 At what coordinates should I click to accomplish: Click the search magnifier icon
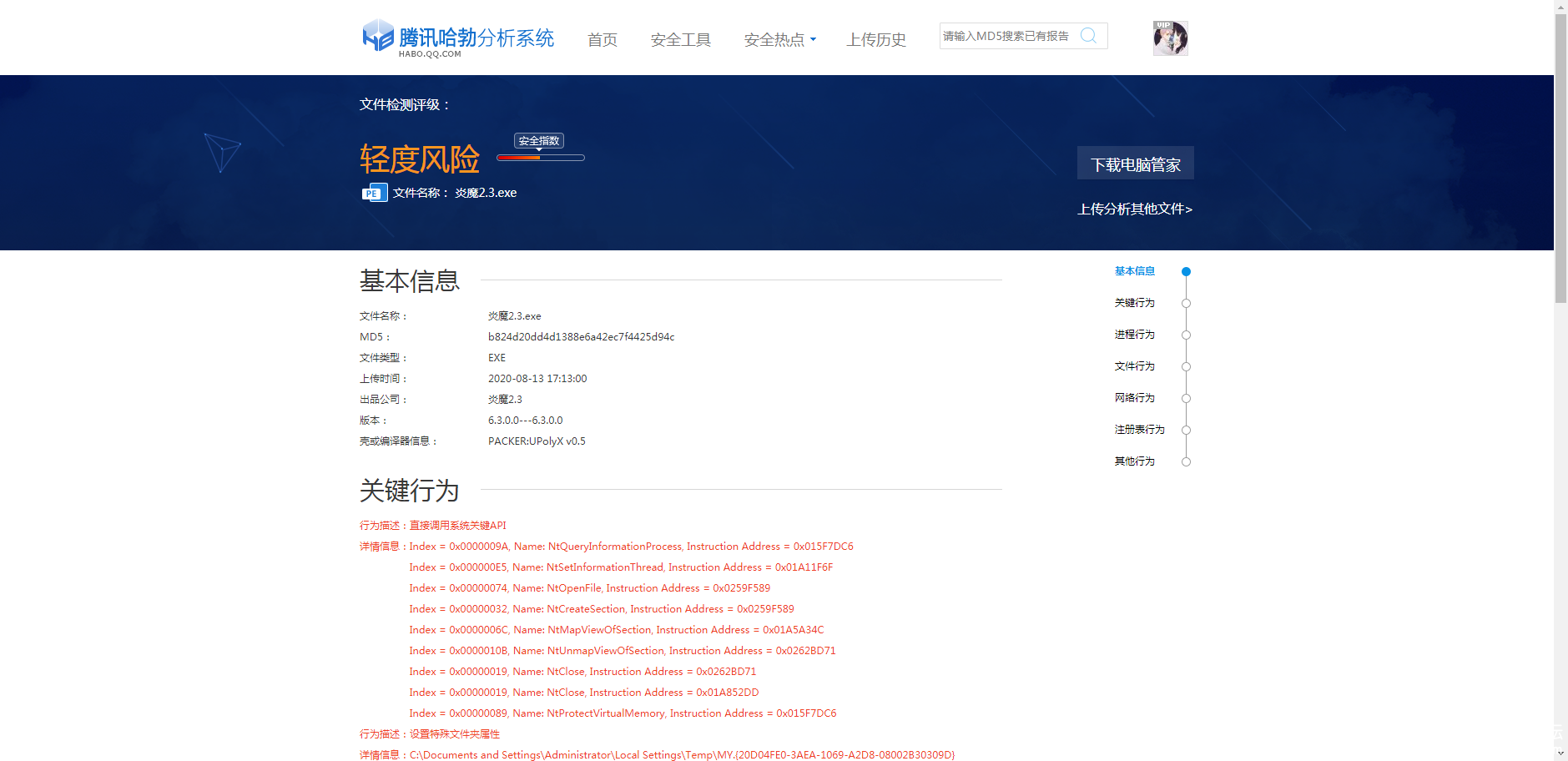pyautogui.click(x=1088, y=36)
